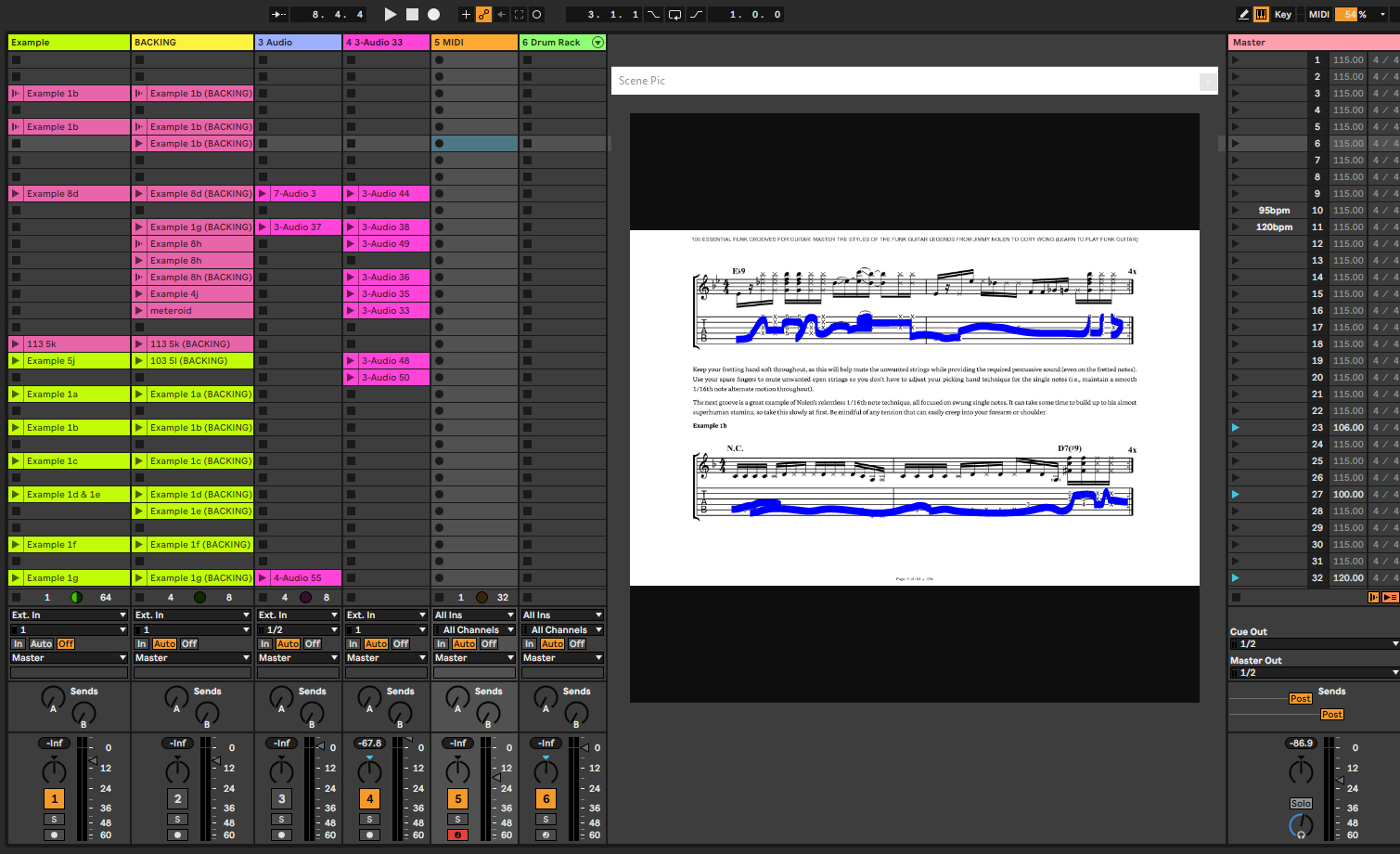Toggle track 4 activator button
1400x854 pixels.
[x=369, y=798]
